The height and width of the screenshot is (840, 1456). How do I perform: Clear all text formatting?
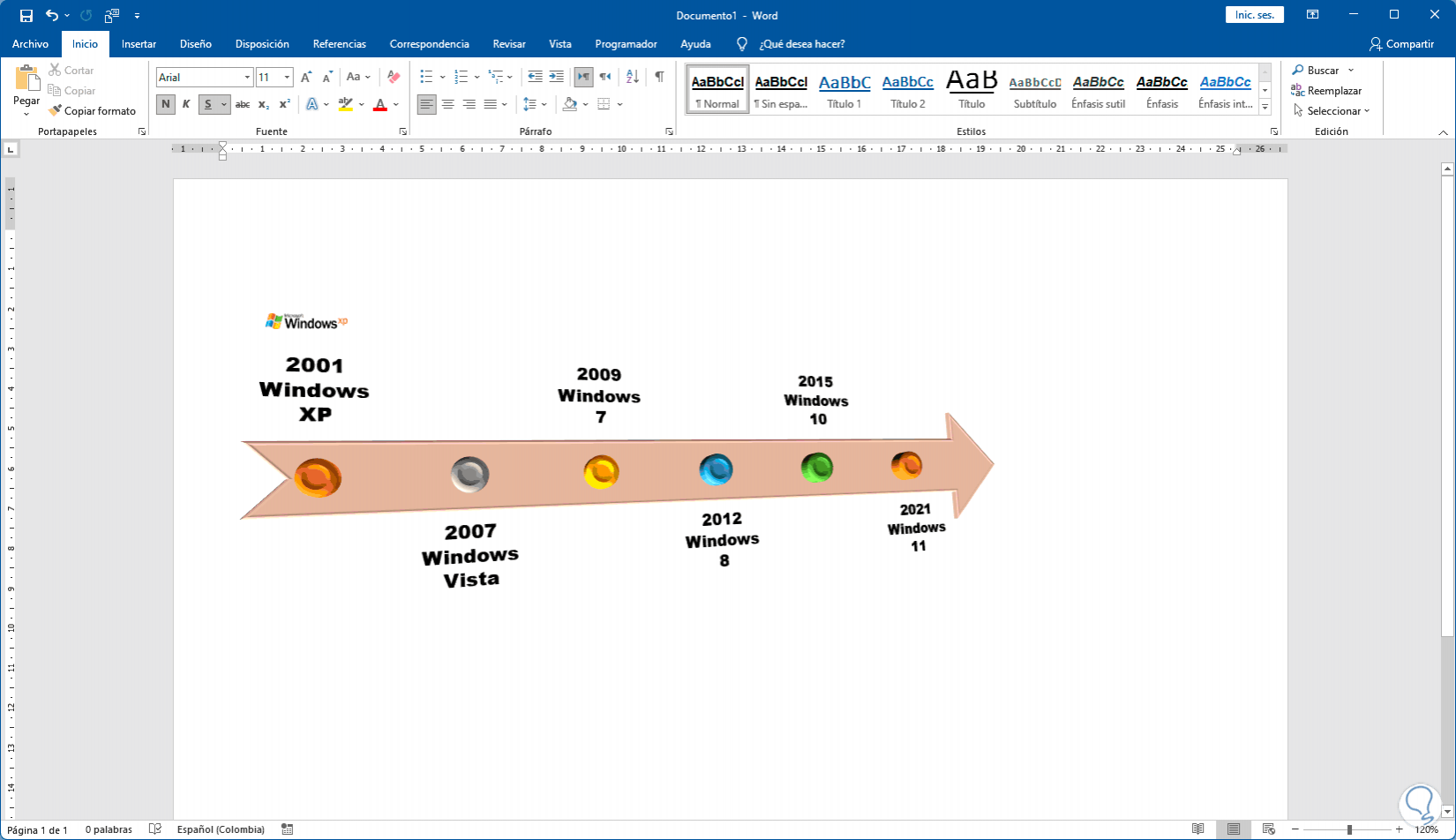pyautogui.click(x=394, y=78)
